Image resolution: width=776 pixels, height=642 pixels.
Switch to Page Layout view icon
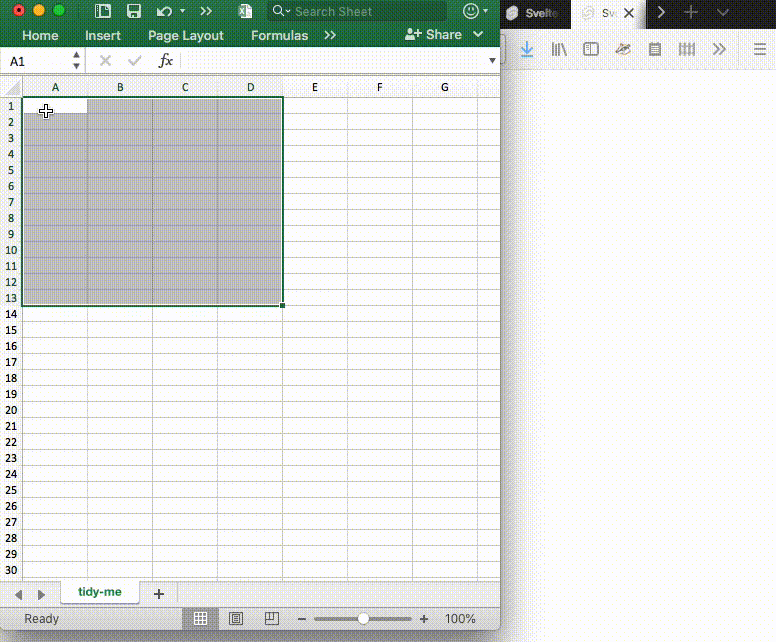pos(236,619)
